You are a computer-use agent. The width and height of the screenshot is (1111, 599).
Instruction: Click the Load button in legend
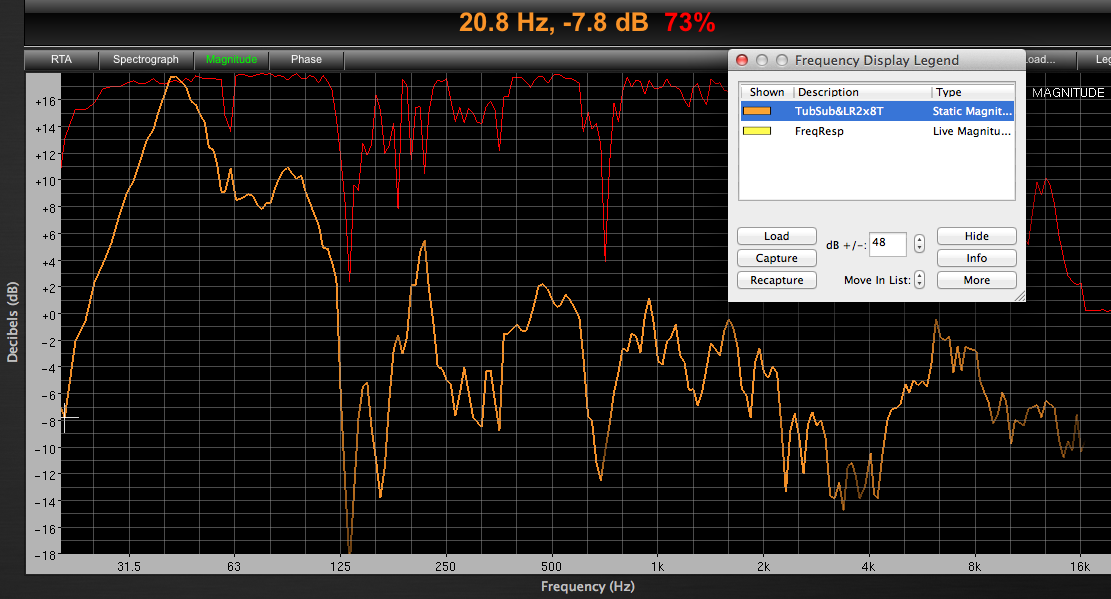[x=777, y=236]
